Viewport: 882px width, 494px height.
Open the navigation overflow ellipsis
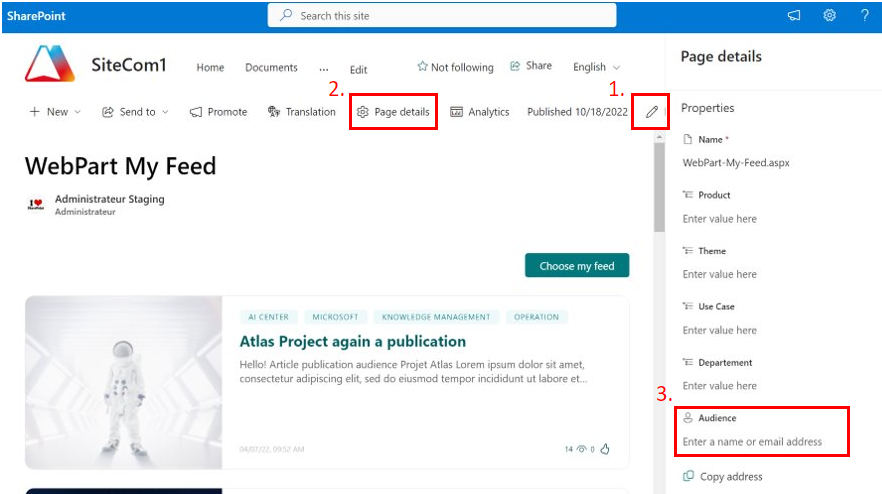323,69
